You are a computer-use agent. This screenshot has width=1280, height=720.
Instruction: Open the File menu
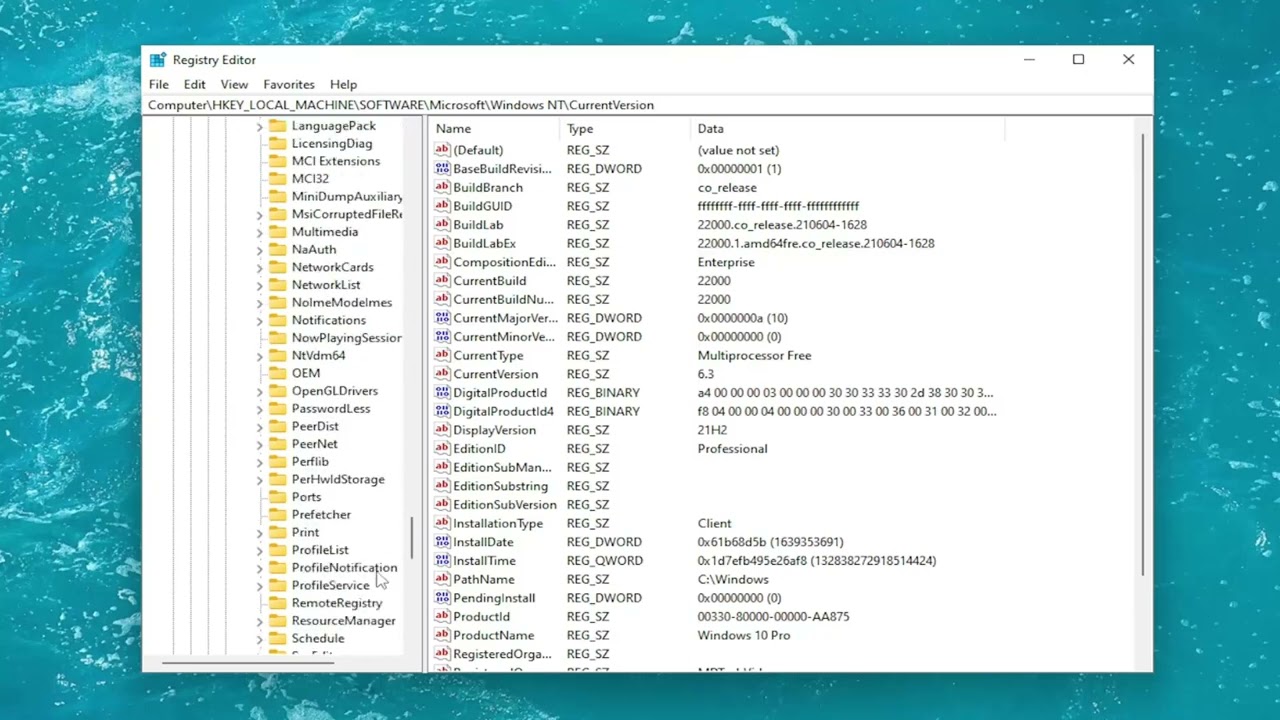[159, 85]
